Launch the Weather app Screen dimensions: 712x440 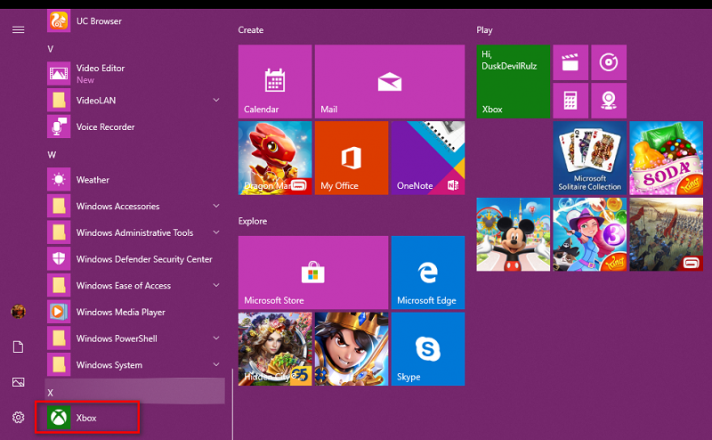pos(135,180)
